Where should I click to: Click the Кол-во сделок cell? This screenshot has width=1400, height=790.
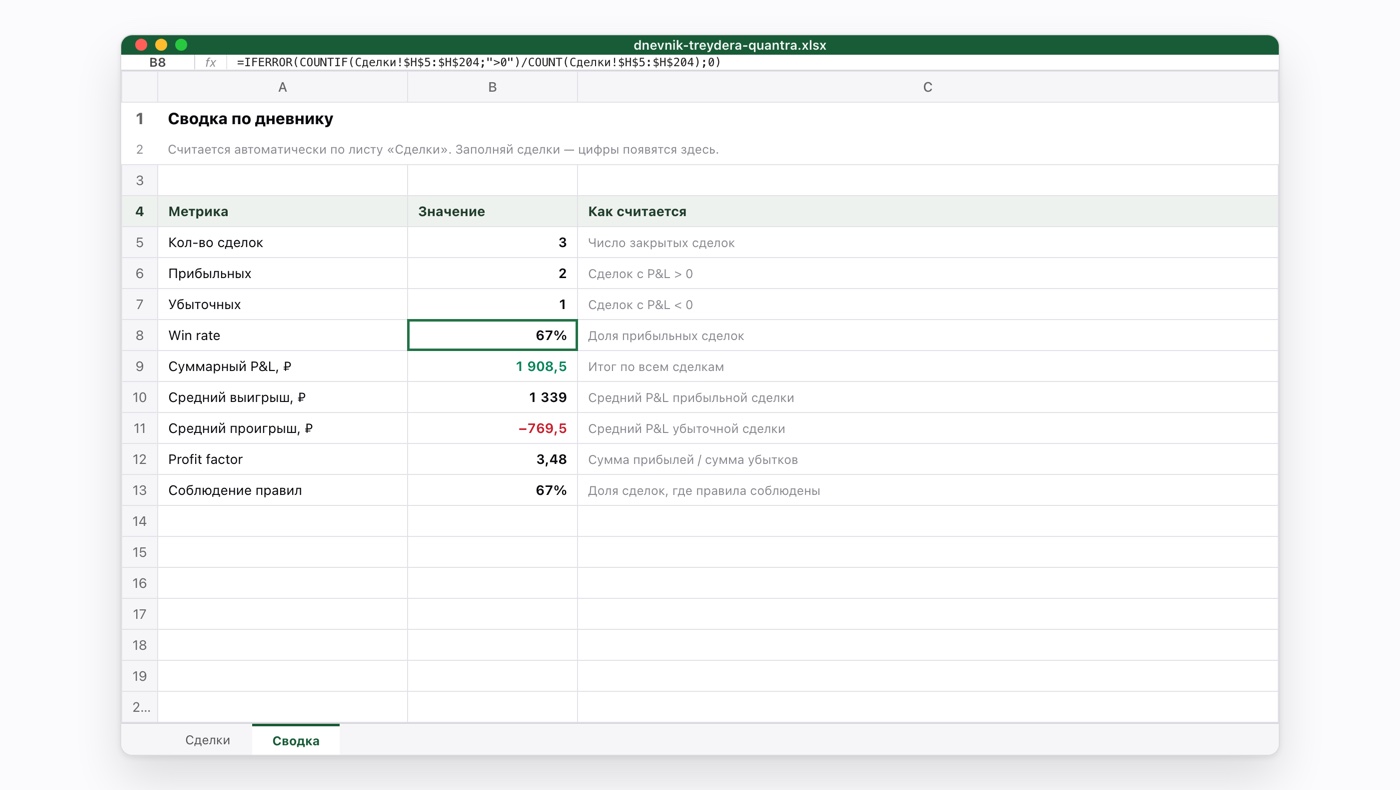click(x=282, y=242)
